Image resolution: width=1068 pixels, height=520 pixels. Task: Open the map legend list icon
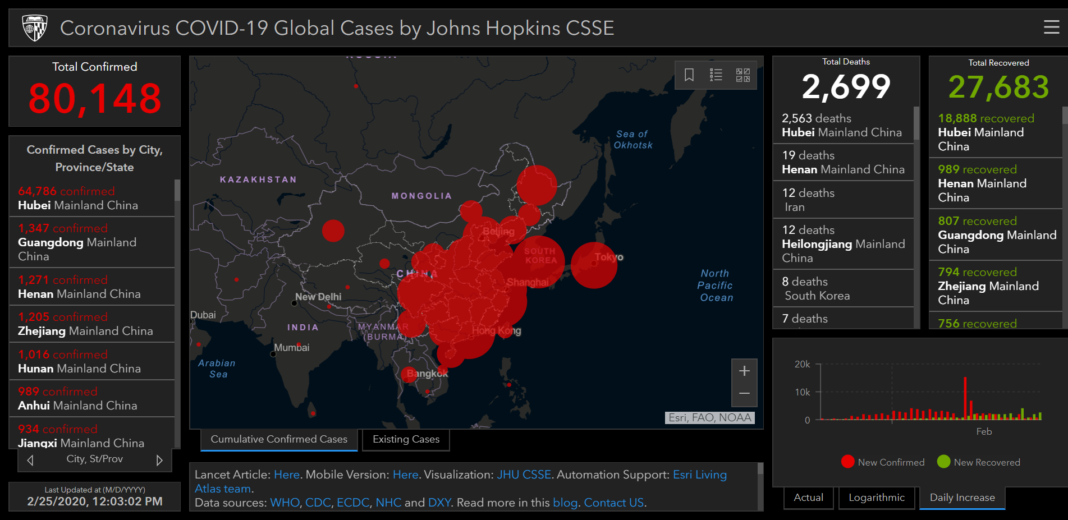[716, 75]
